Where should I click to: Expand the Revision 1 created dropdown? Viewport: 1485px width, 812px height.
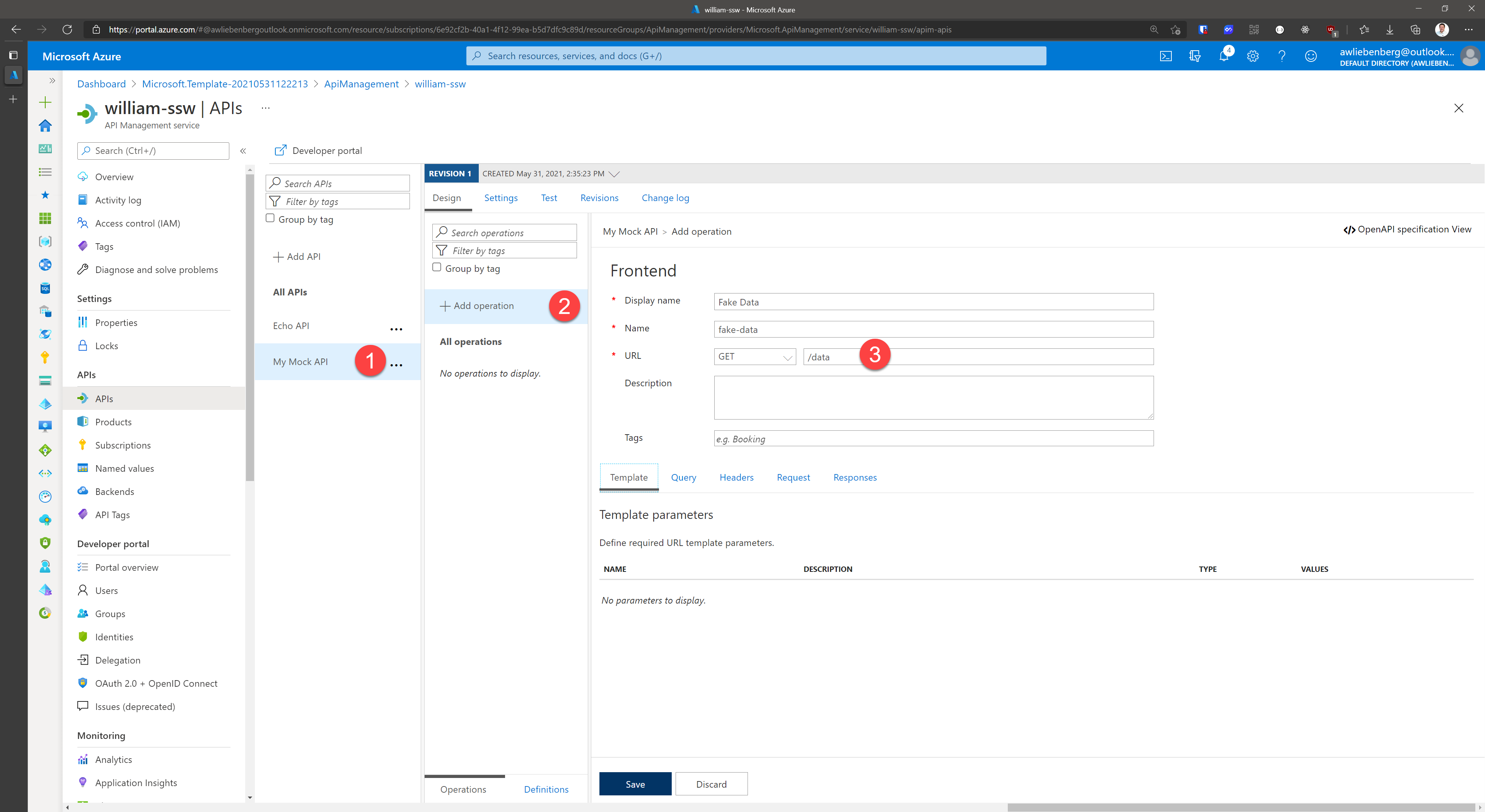614,174
